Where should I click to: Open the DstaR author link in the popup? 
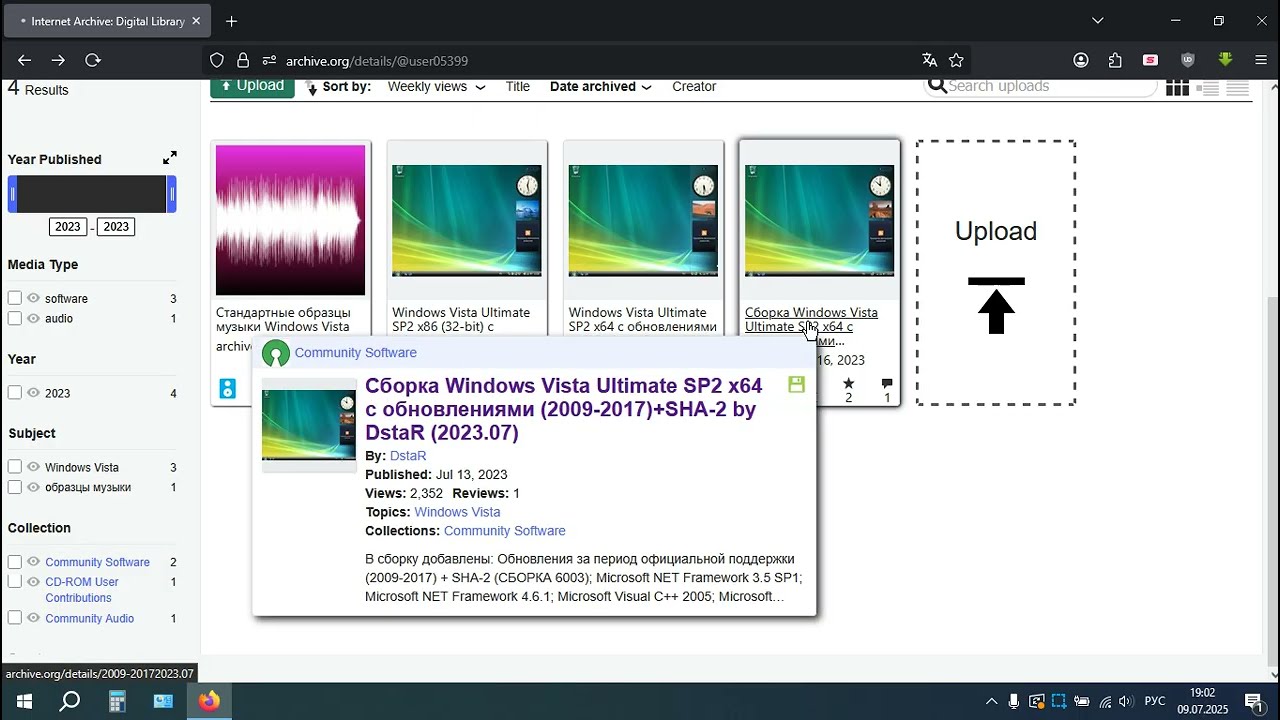tap(408, 456)
